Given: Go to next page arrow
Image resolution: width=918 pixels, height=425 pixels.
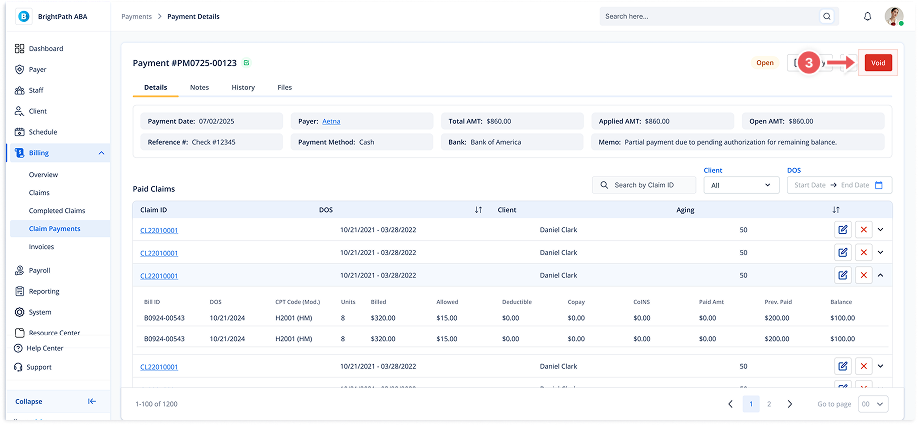Looking at the screenshot, I should point(790,404).
